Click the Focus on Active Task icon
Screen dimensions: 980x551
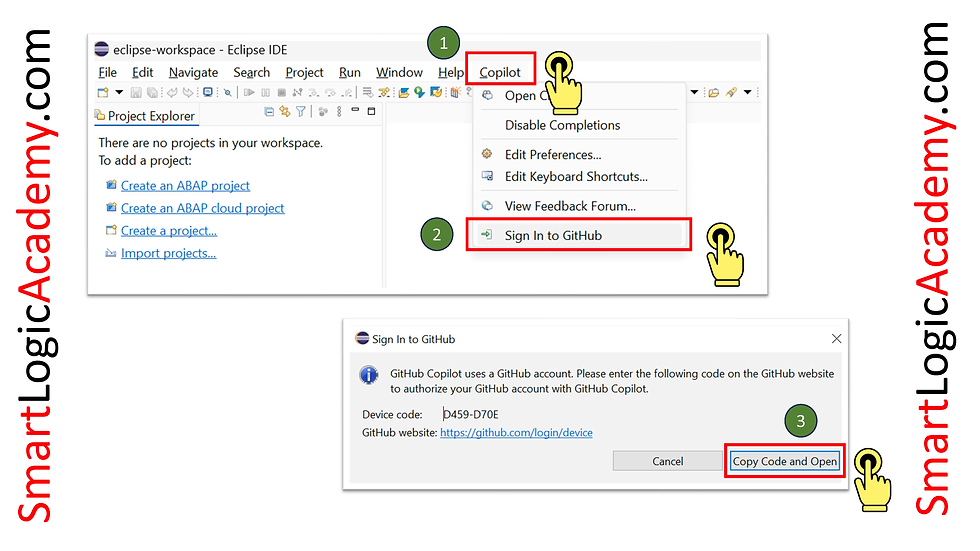tap(322, 112)
